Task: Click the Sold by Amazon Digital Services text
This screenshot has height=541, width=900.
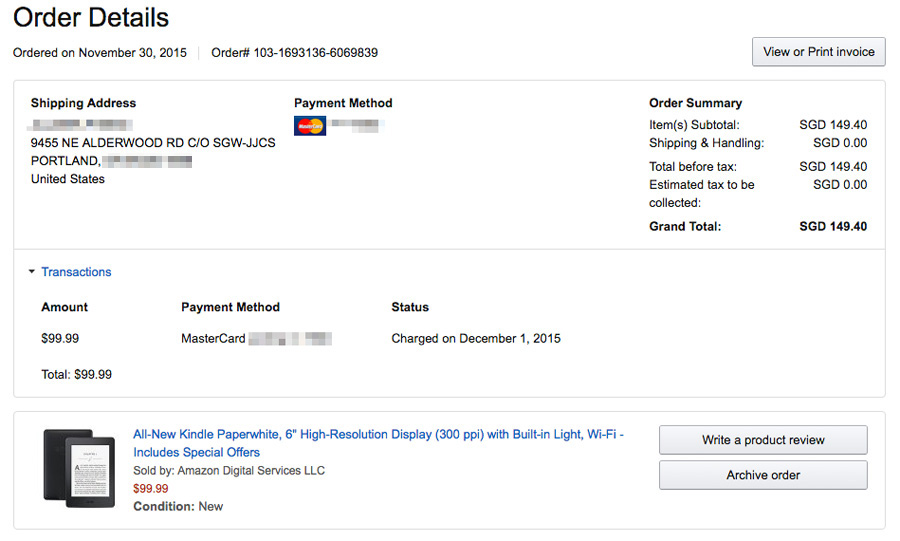Action: [x=229, y=470]
